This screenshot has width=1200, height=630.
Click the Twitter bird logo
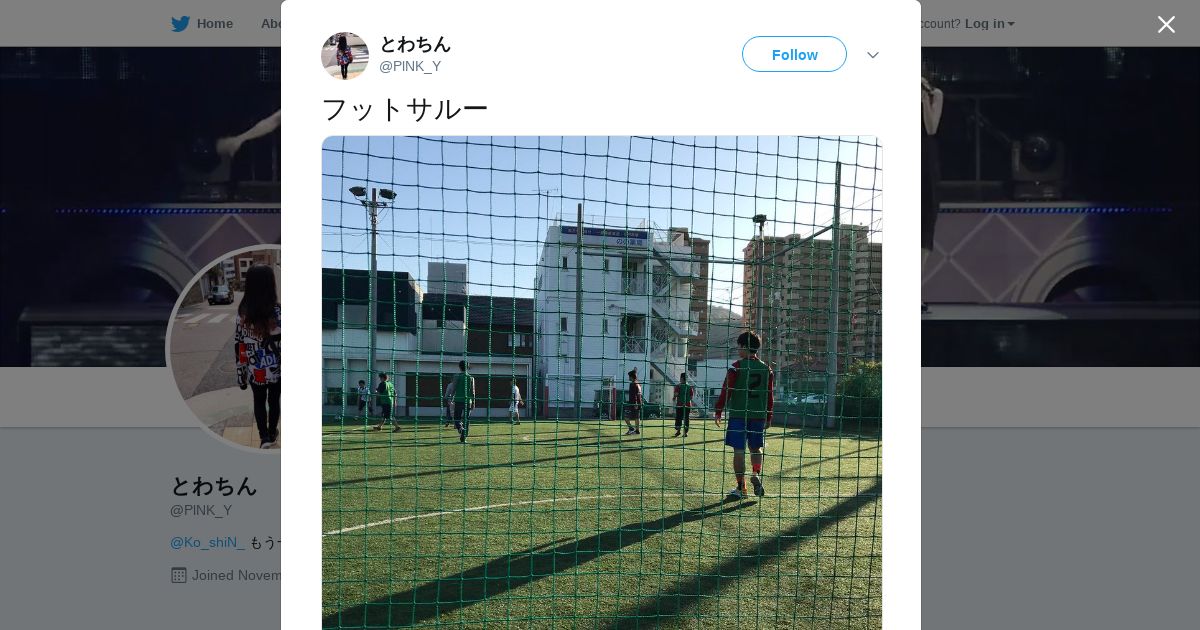(180, 23)
